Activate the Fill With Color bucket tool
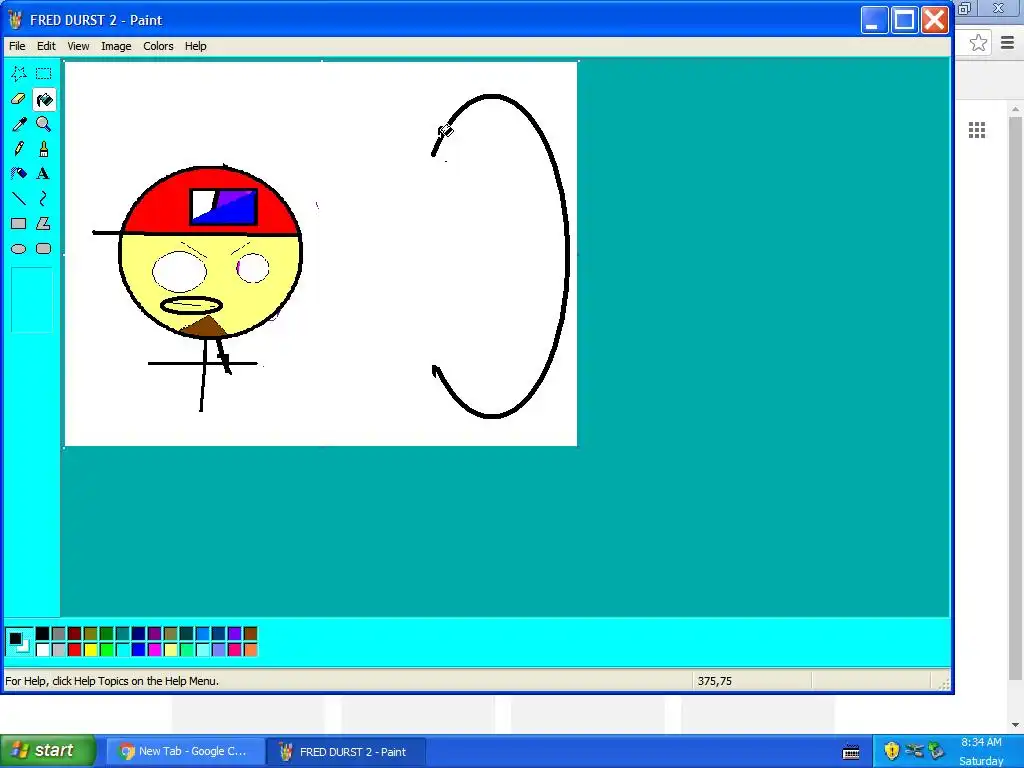This screenshot has height=768, width=1024. click(44, 99)
